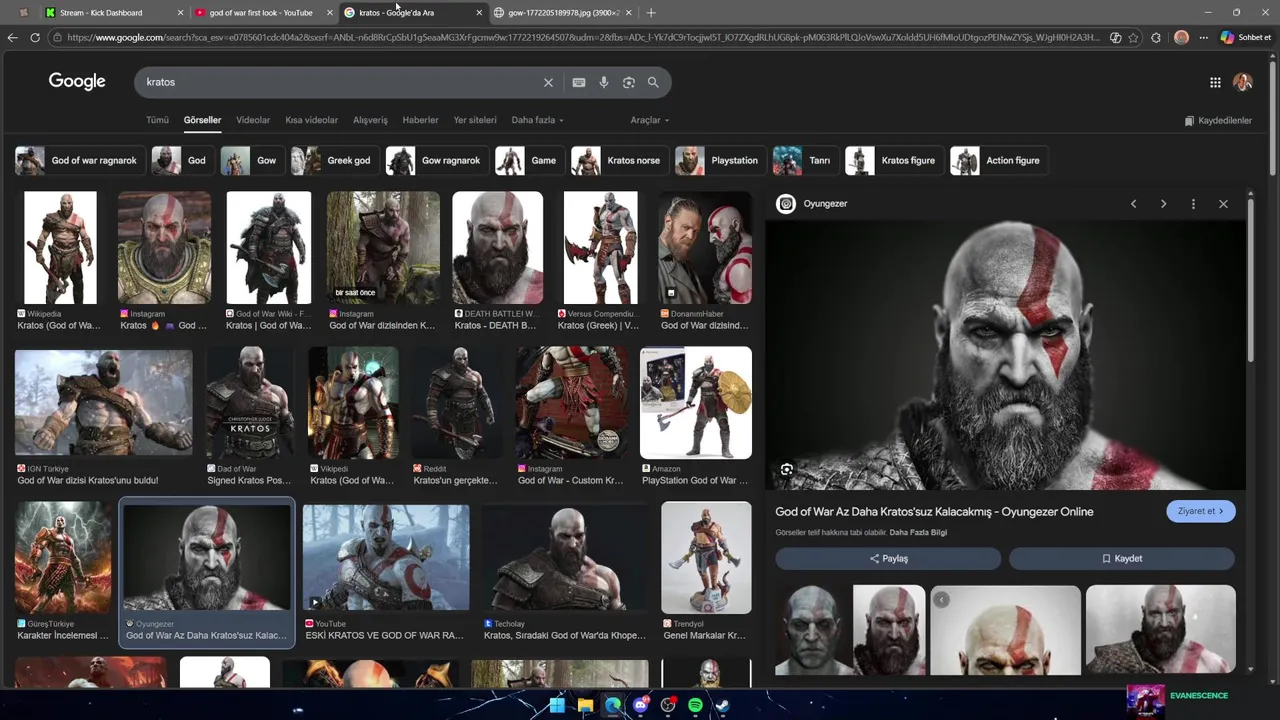Click the Paylaş share button
The height and width of the screenshot is (720, 1280).
click(x=888, y=559)
